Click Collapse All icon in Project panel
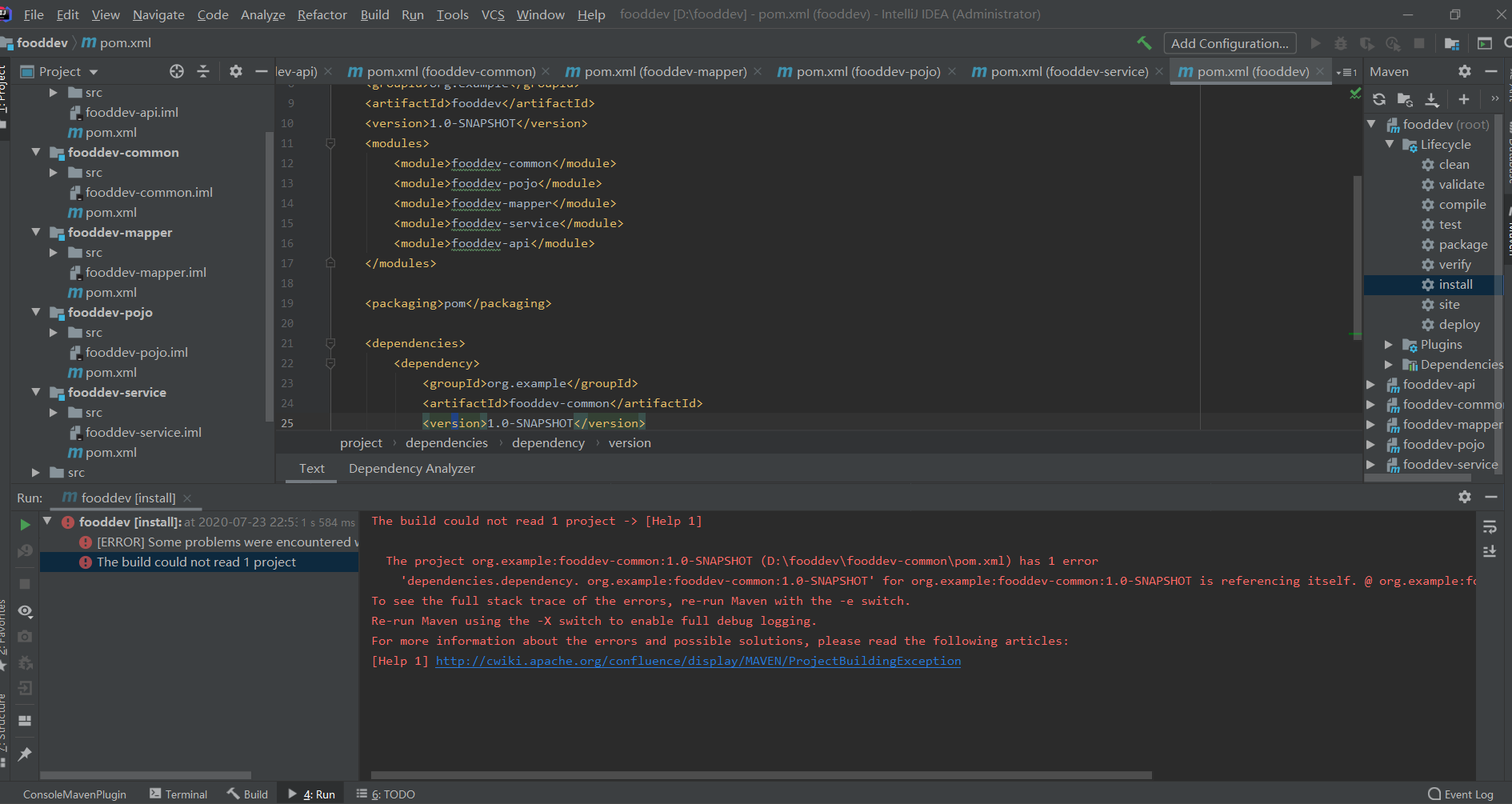This screenshot has height=804, width=1512. pos(203,71)
